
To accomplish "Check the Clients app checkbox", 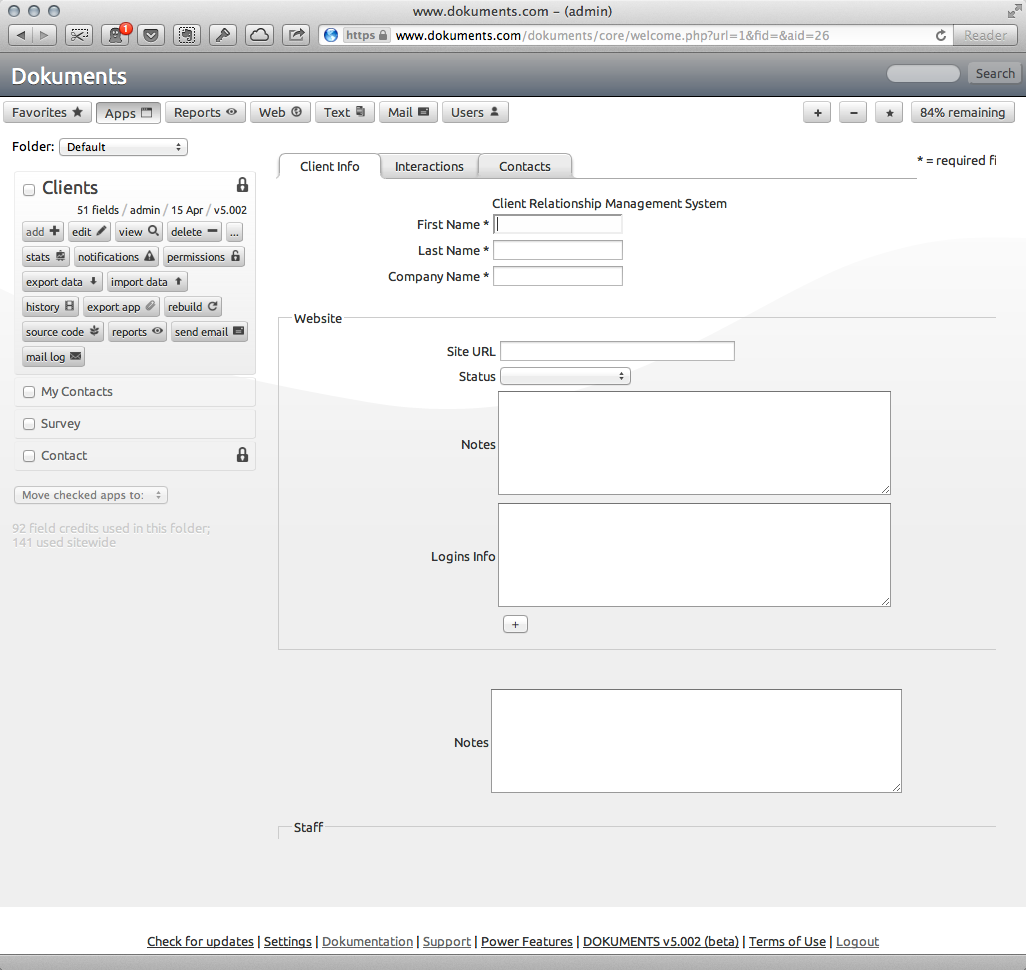I will pos(29,190).
